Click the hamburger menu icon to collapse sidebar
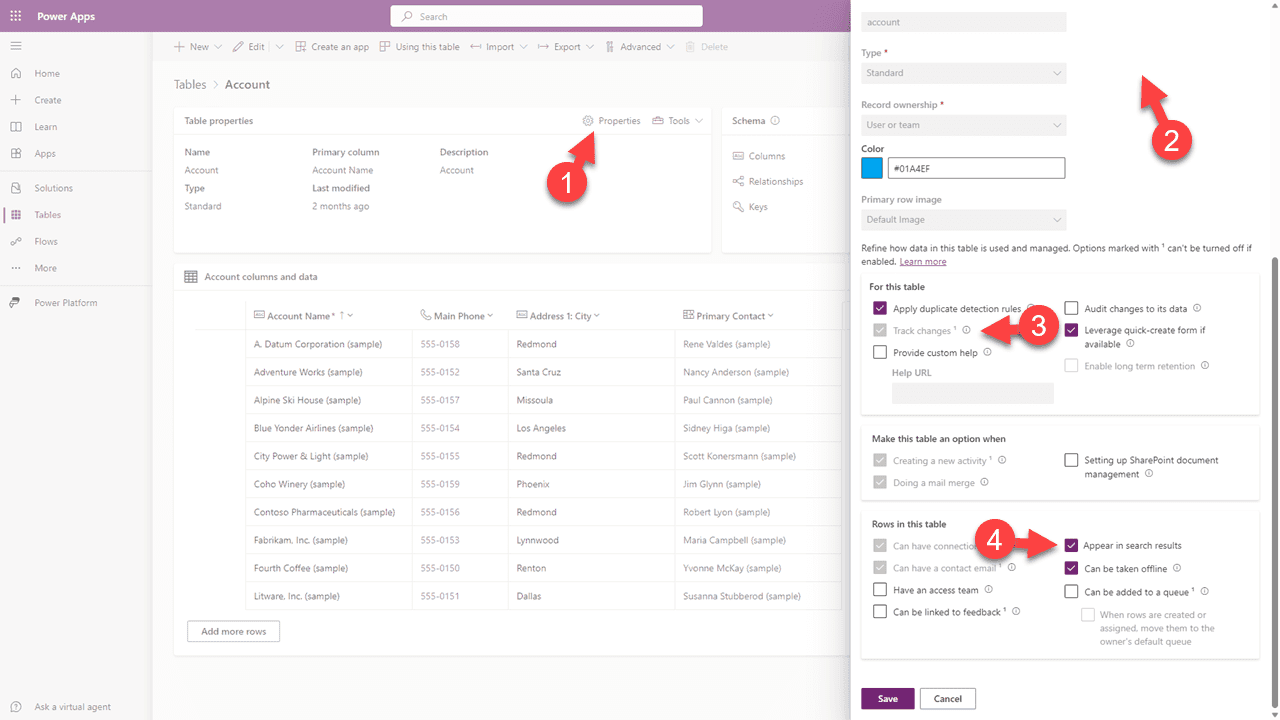Image resolution: width=1280 pixels, height=720 pixels. 15,45
